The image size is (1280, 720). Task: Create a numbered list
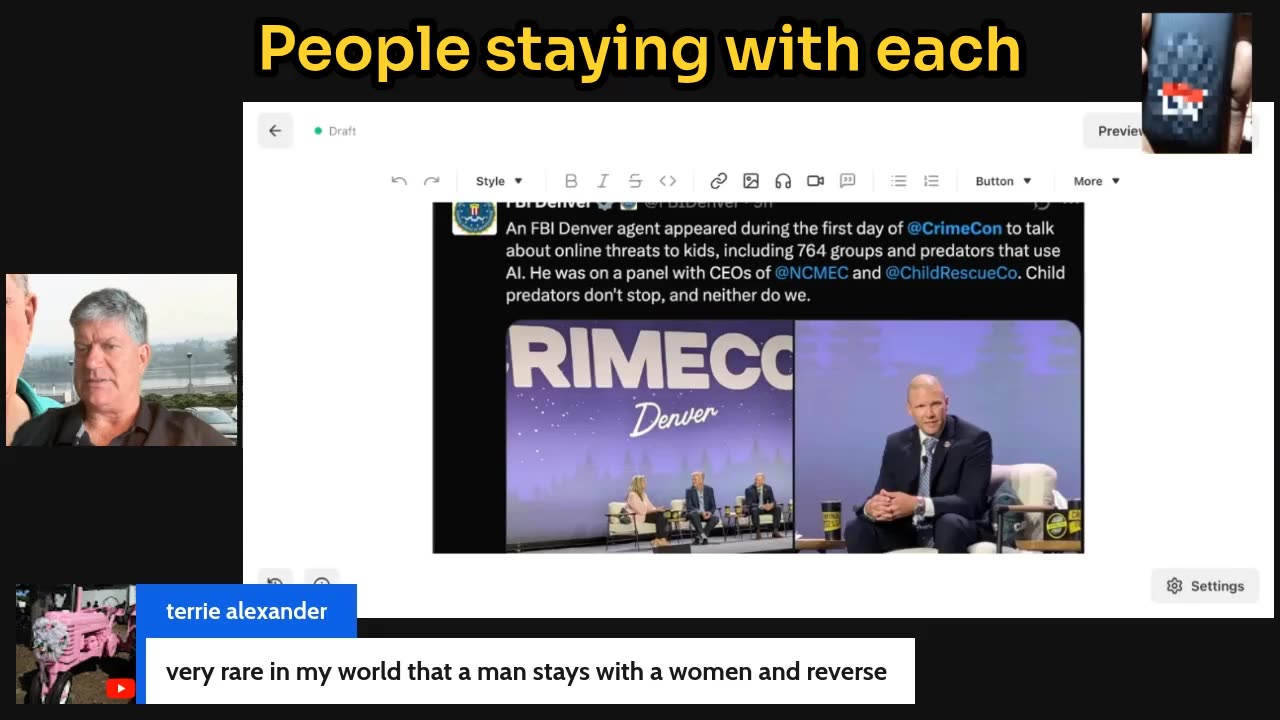(x=931, y=181)
